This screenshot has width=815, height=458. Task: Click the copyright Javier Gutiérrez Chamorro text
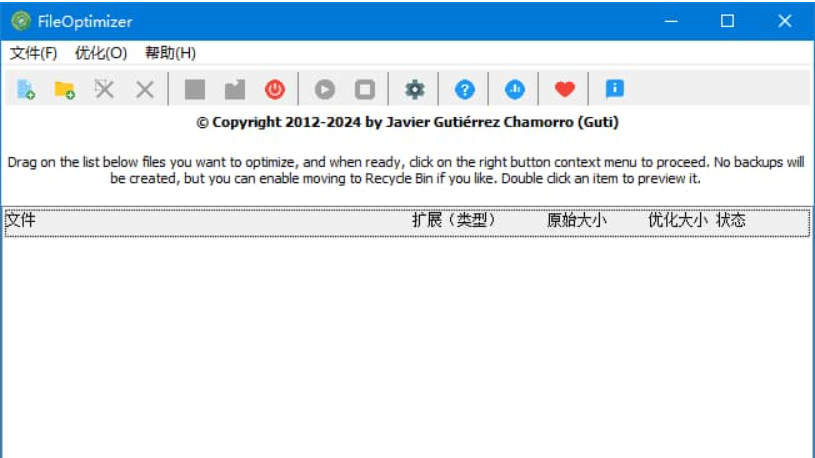click(408, 122)
